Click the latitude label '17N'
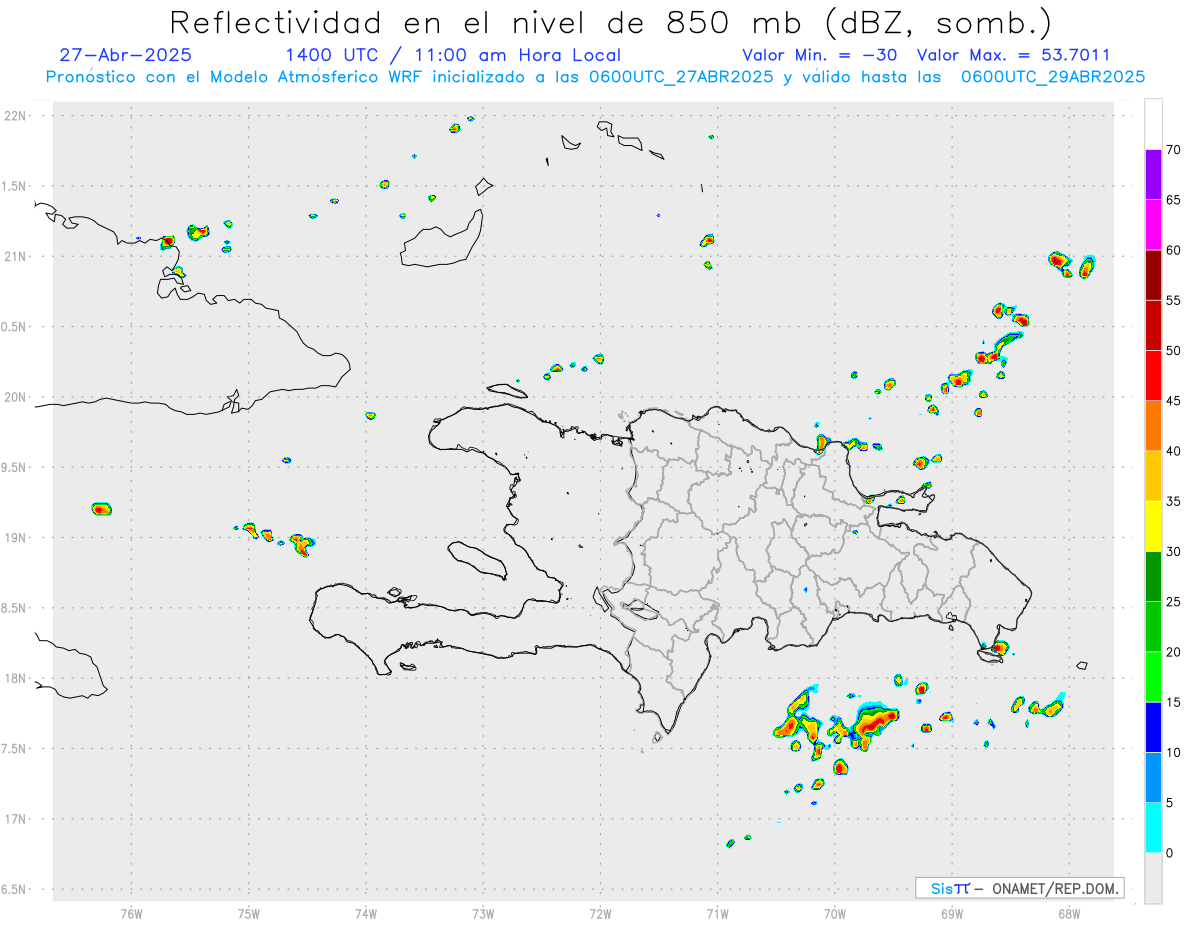Viewport: 1200px width, 927px height. (x=17, y=819)
